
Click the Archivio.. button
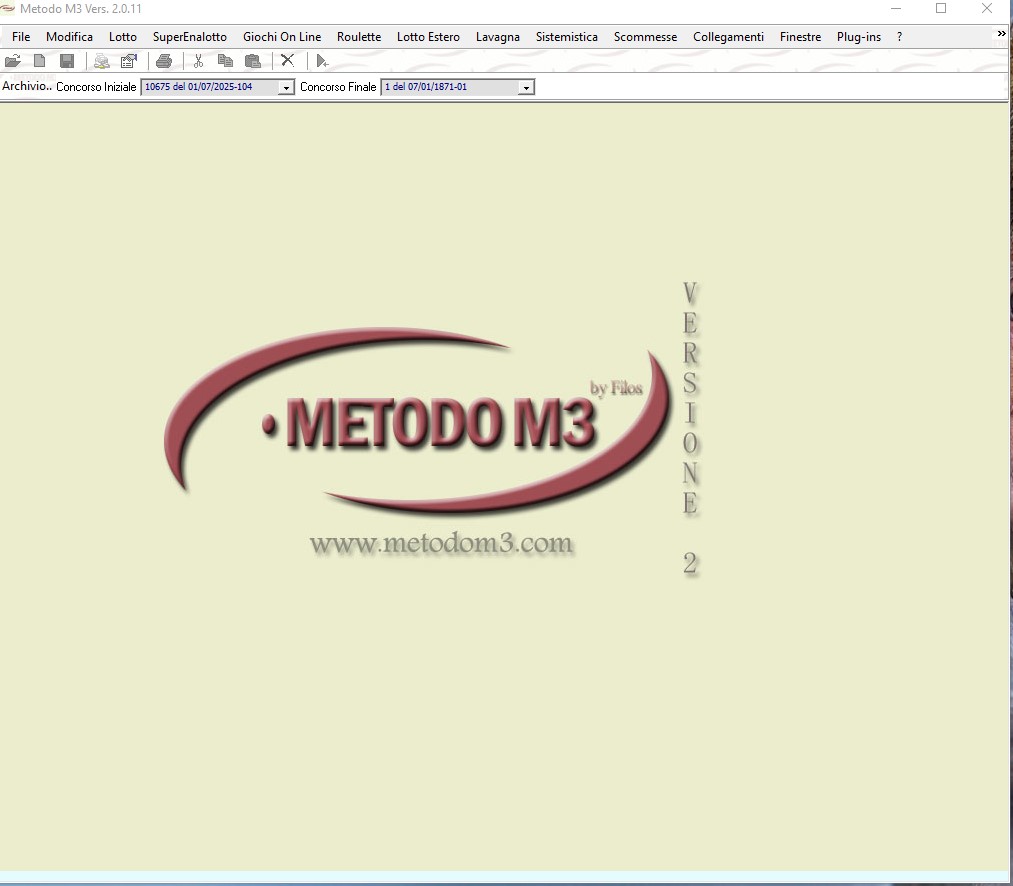26,86
